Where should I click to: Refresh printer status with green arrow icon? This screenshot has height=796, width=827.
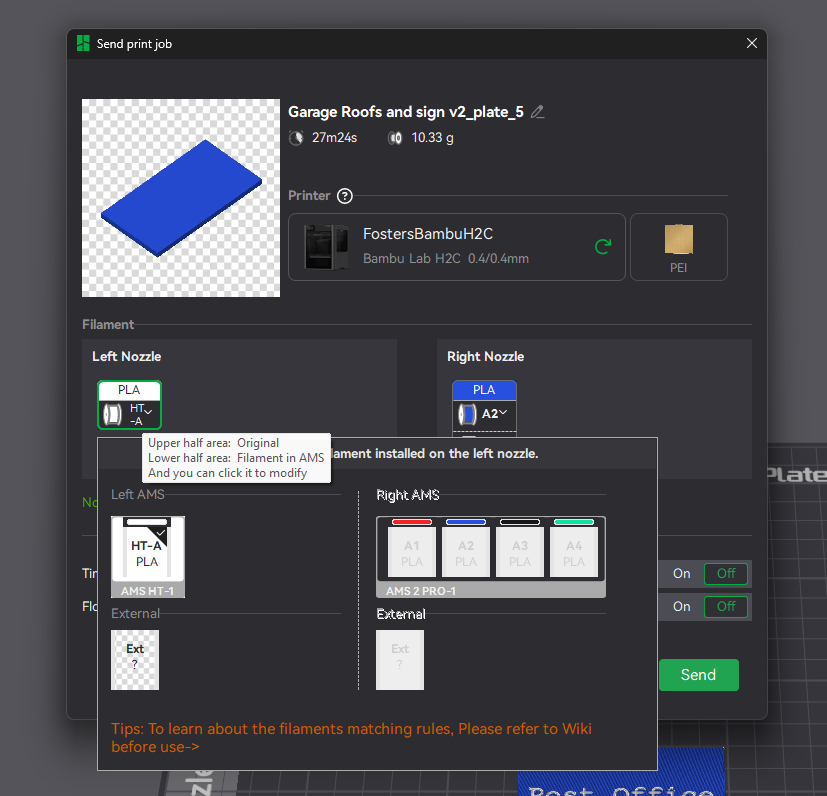click(x=603, y=246)
